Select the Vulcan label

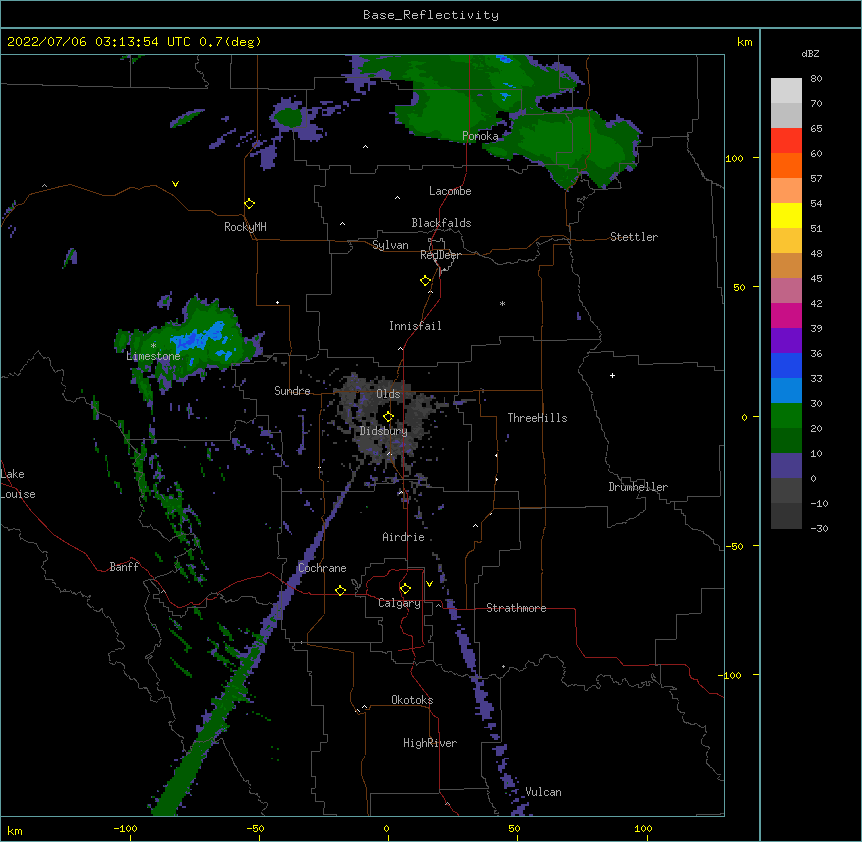tap(543, 792)
